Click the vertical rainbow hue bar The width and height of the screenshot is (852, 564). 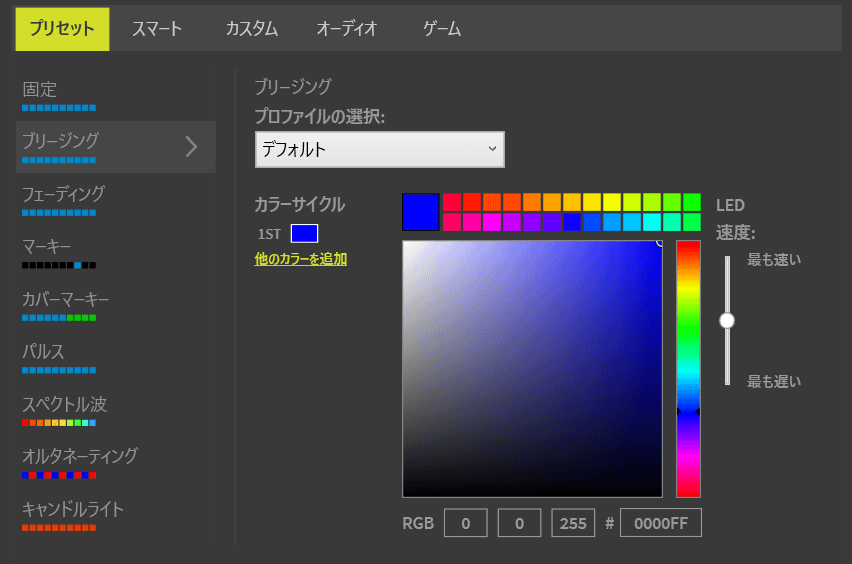688,369
